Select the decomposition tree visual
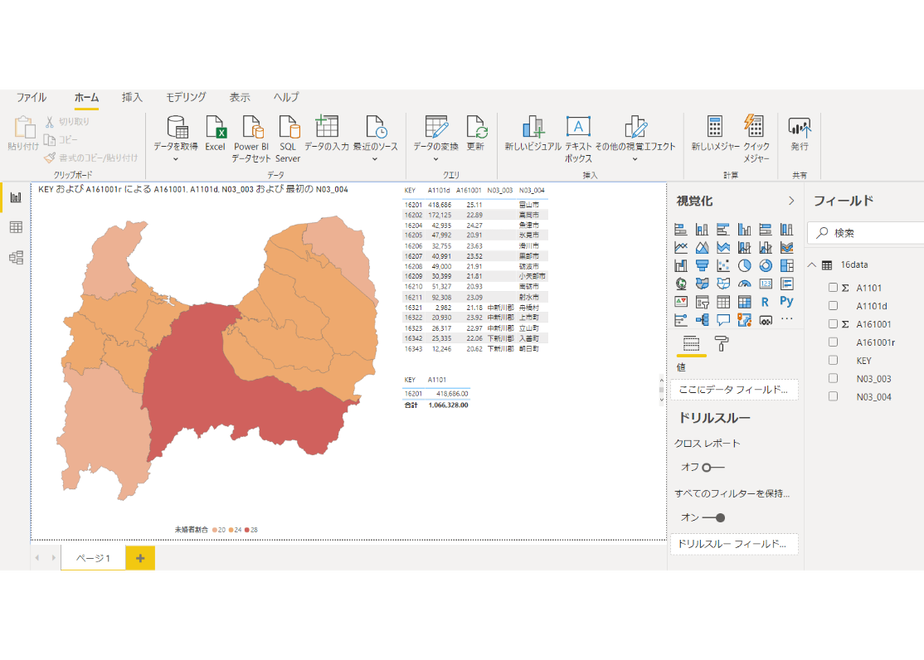Screen dimensions: 924x660 point(702,320)
